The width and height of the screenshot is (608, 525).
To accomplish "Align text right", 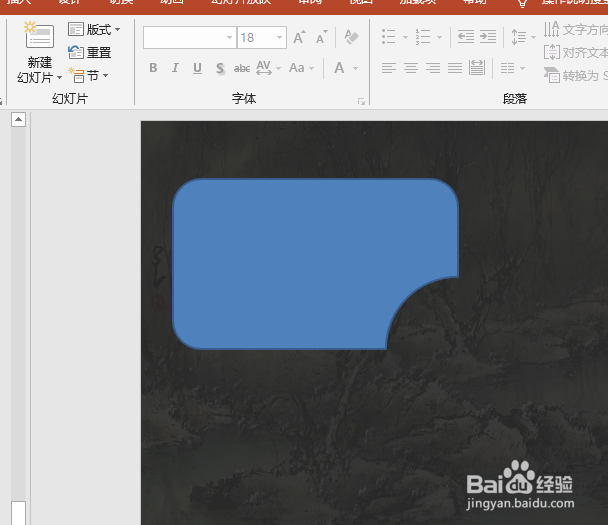I will 433,68.
